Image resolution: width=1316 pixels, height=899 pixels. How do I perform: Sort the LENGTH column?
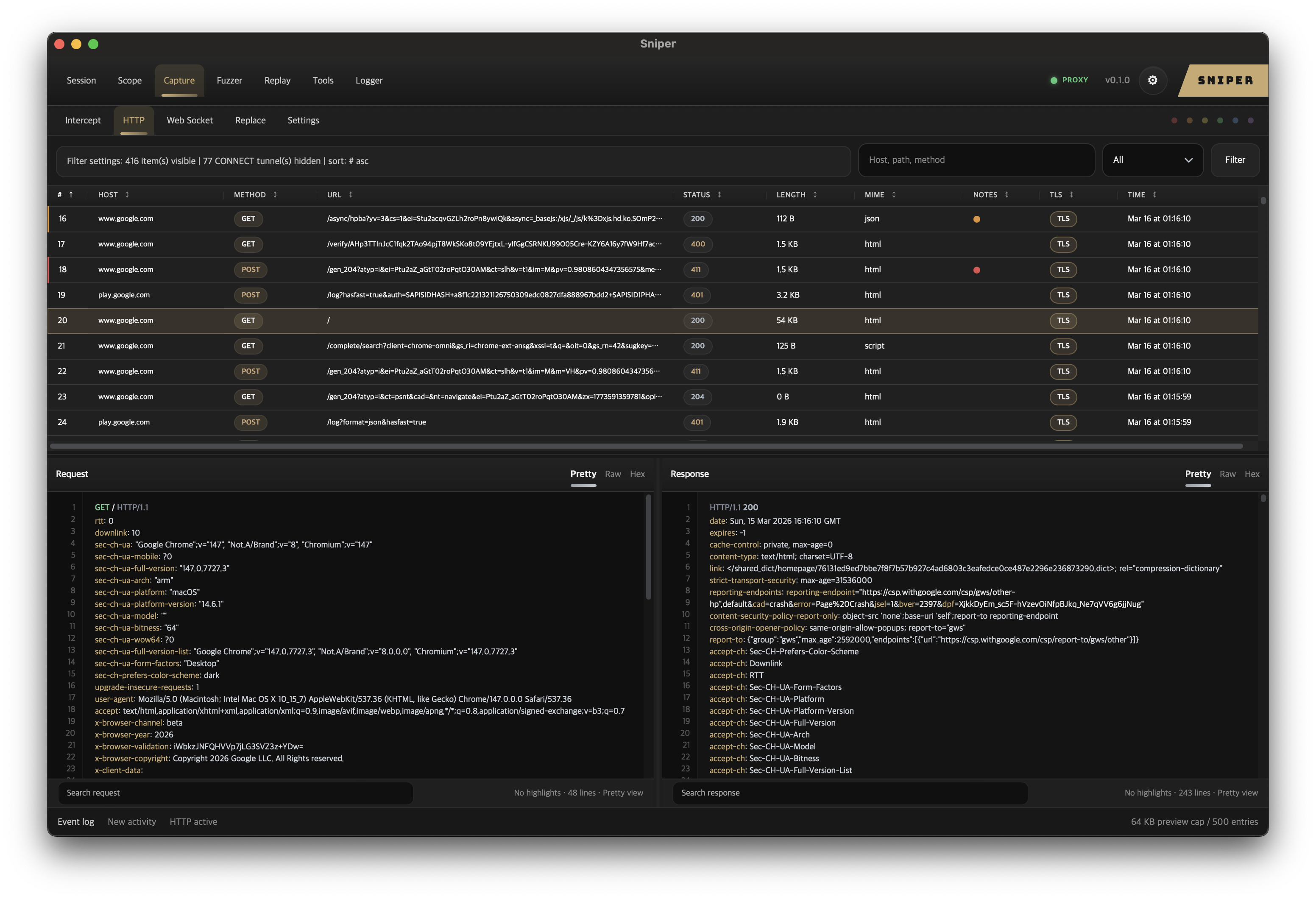click(x=815, y=194)
